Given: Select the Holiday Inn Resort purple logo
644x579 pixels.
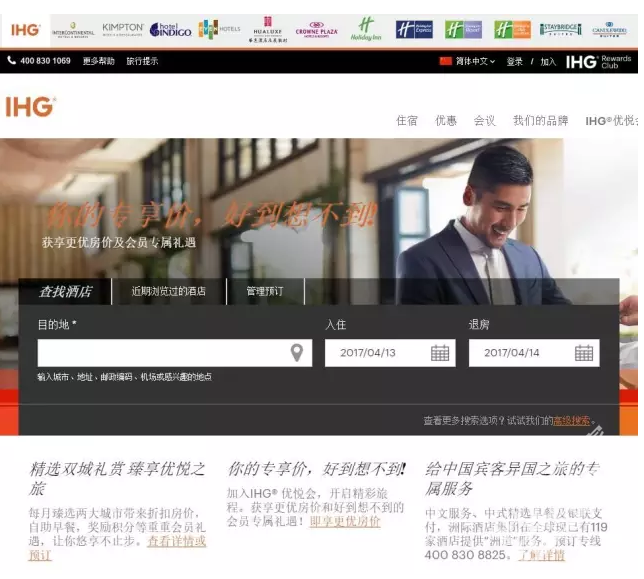Looking at the screenshot, I should (x=463, y=30).
